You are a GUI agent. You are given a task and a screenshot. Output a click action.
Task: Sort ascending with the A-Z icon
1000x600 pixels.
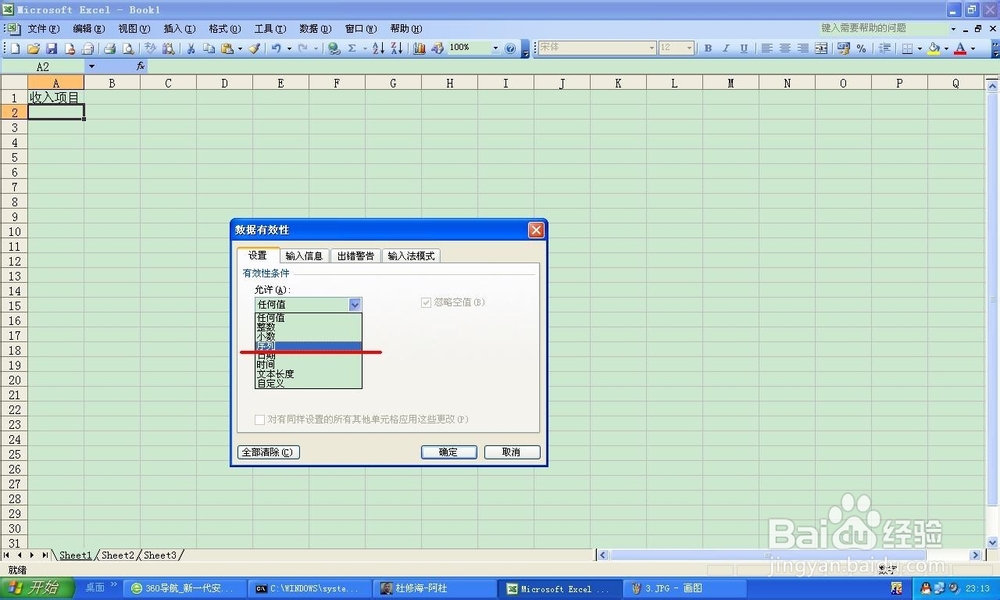pyautogui.click(x=378, y=48)
